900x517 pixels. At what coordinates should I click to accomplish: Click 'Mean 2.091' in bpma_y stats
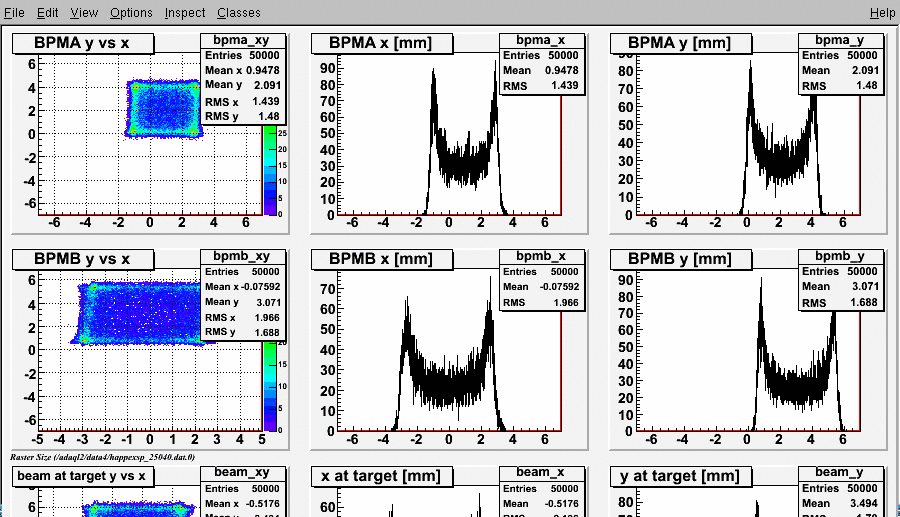[x=840, y=70]
